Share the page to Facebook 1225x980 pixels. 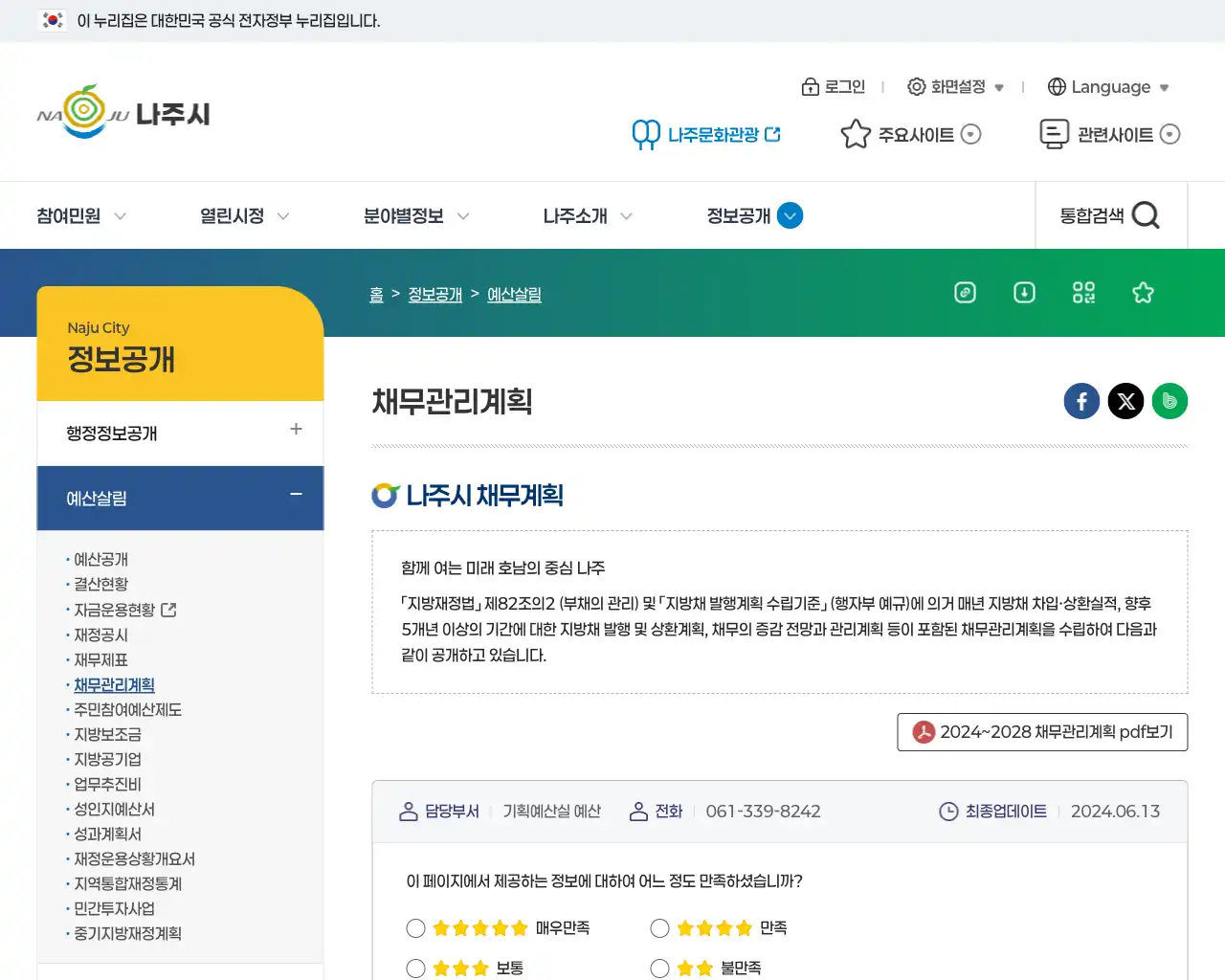coord(1081,401)
